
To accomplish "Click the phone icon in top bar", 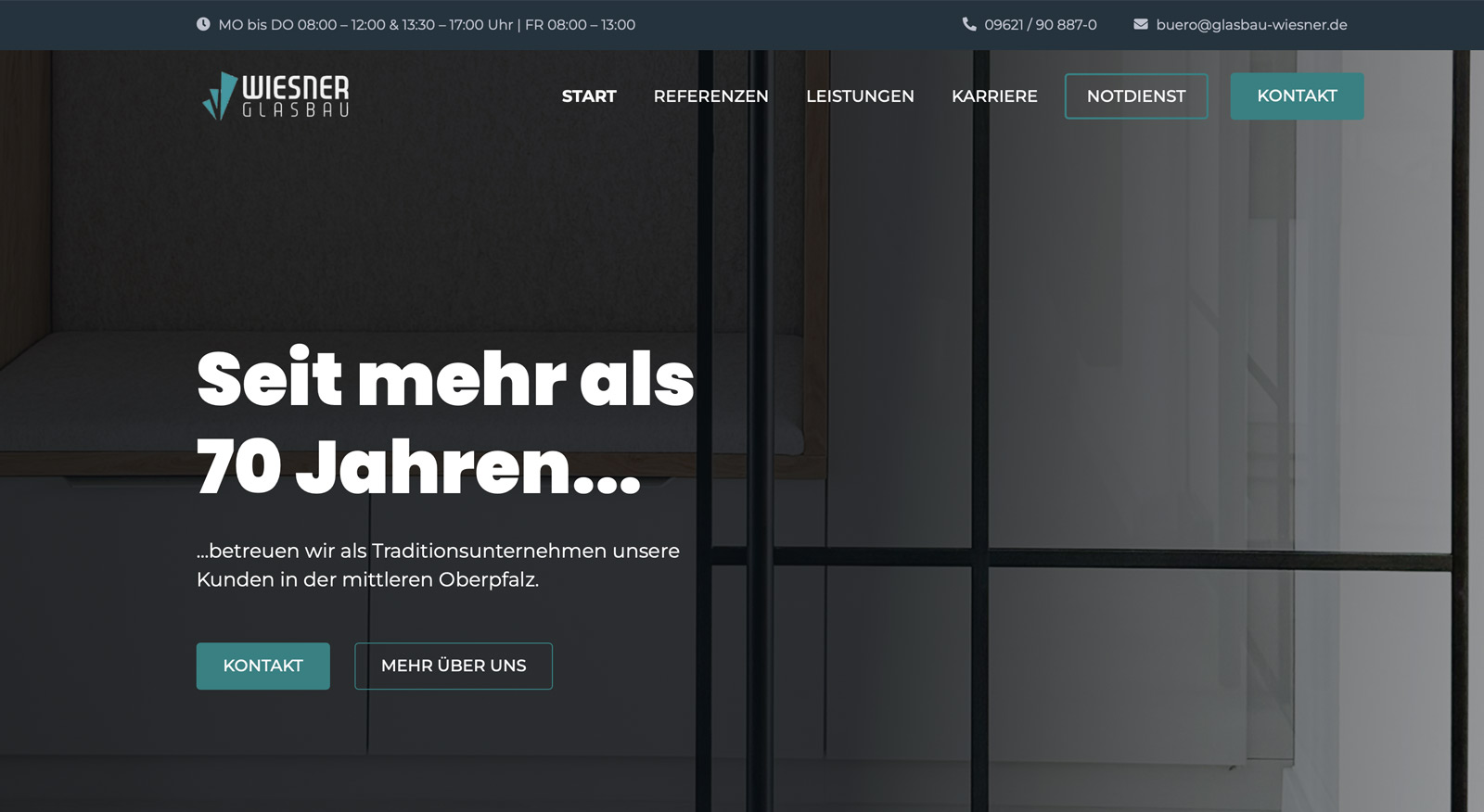I will [969, 24].
